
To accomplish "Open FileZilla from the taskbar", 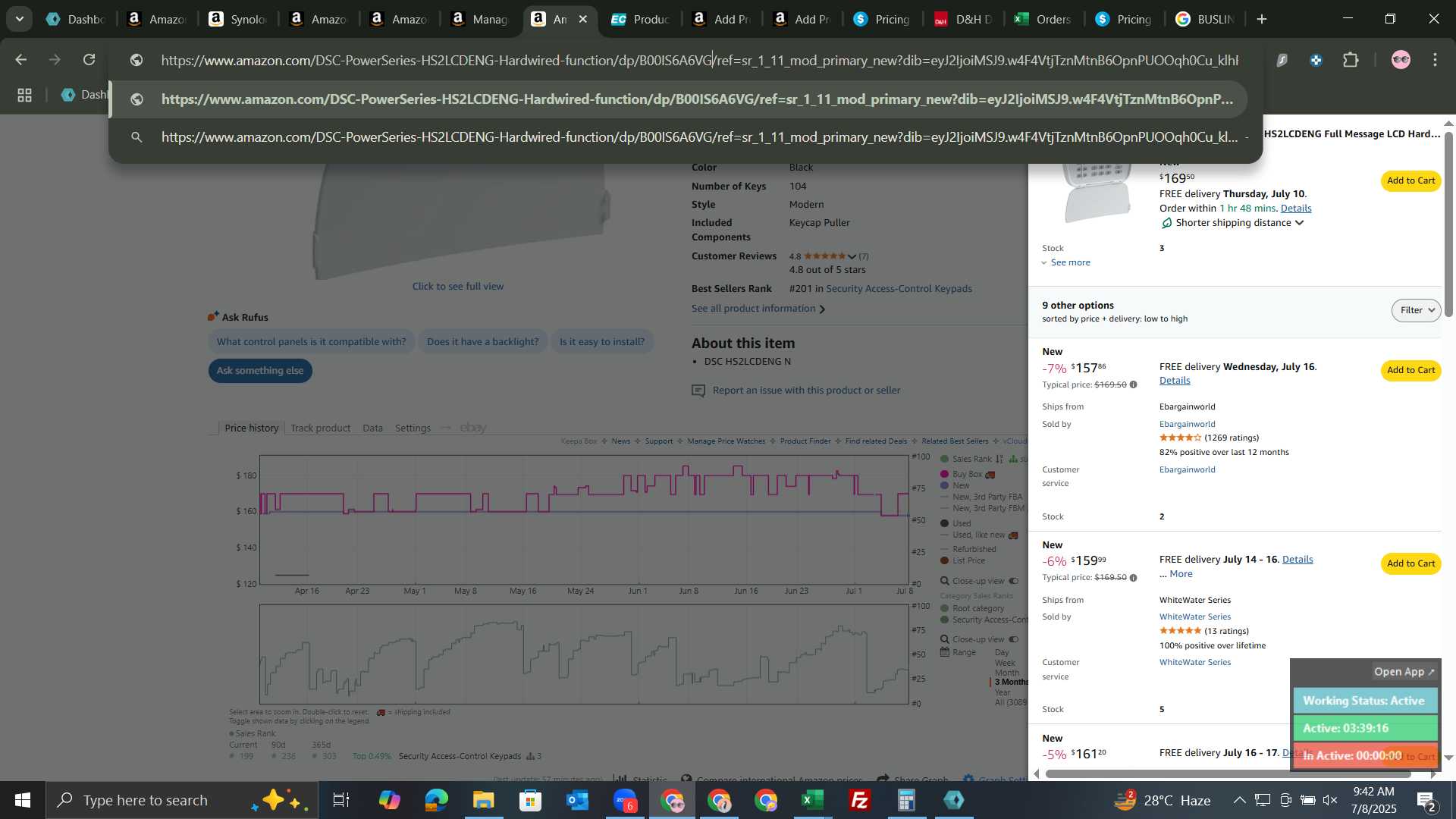I will pos(859,800).
